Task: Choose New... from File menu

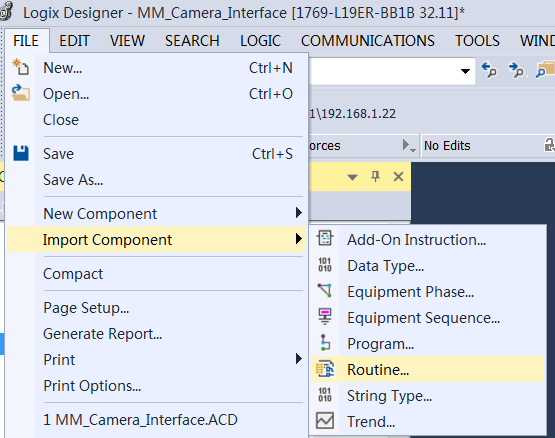Action: [156, 68]
